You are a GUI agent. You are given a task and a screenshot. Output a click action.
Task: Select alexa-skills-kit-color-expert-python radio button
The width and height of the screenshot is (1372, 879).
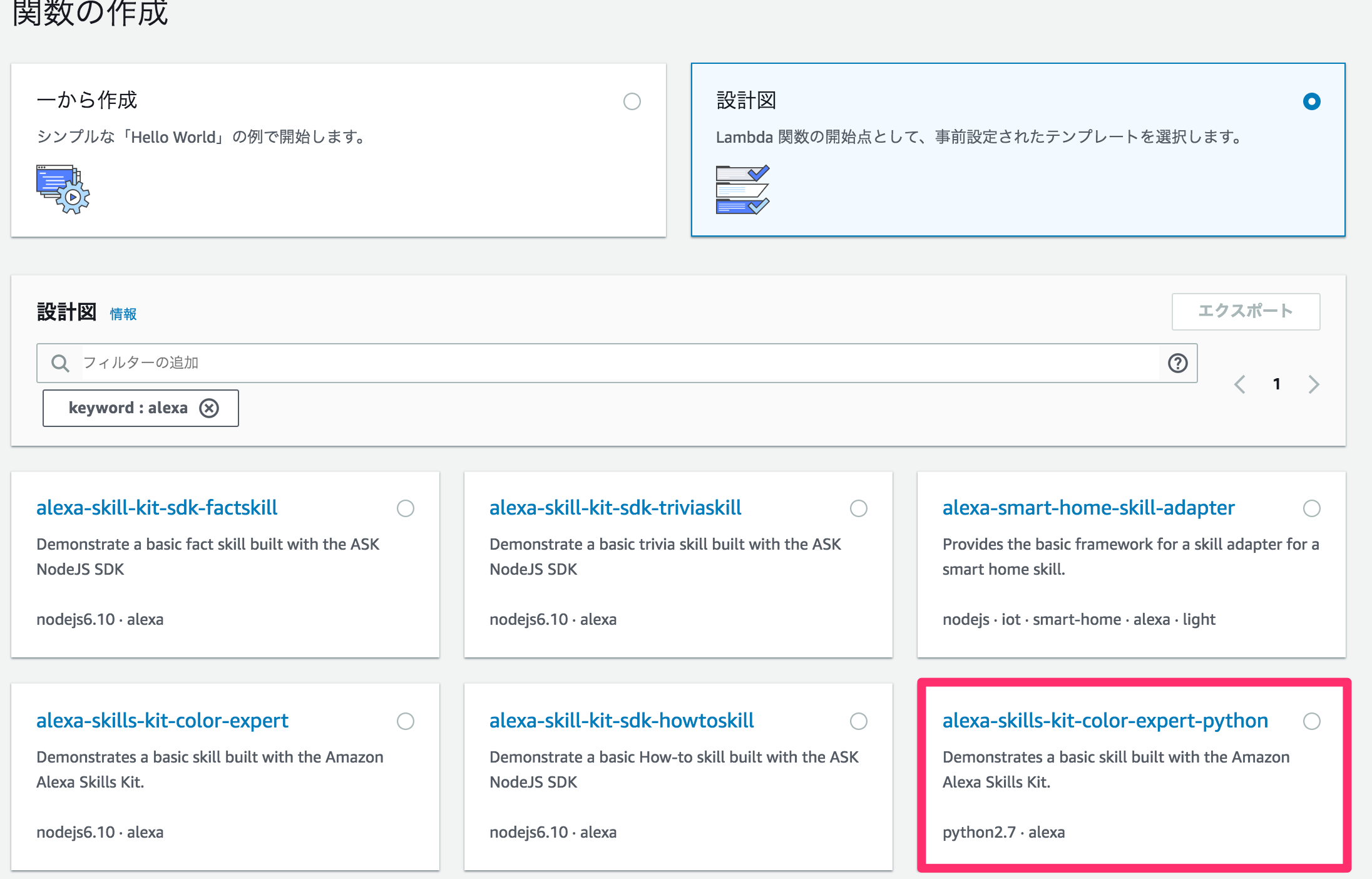pos(1312,721)
